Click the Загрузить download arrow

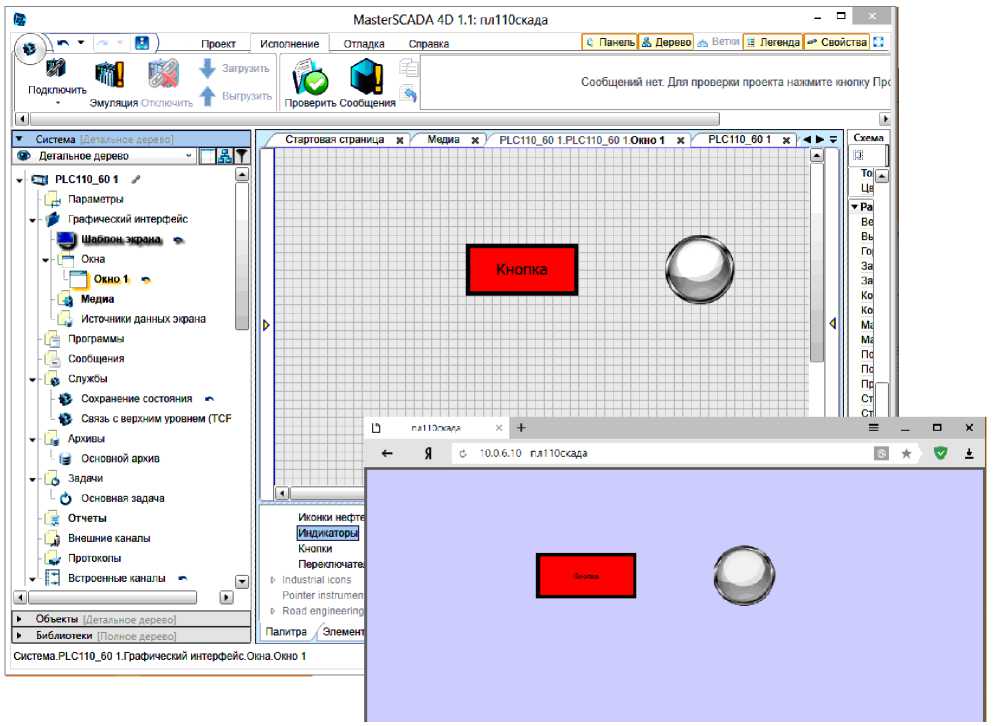click(x=207, y=68)
